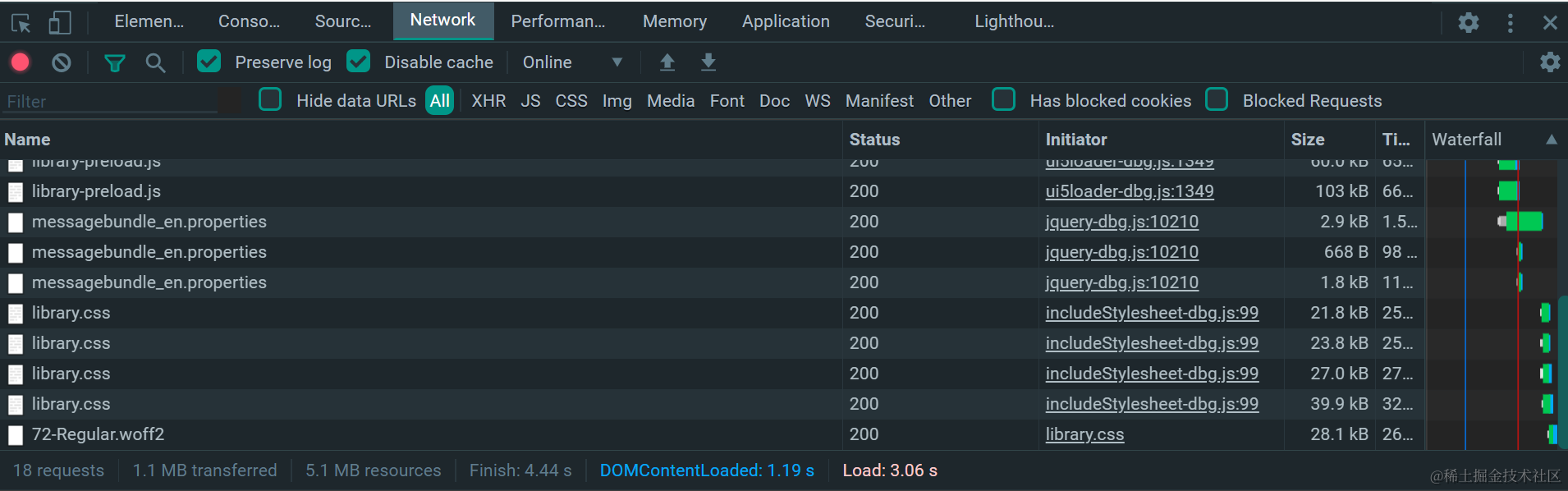Switch to the Memory tab
Screen dimensions: 1568x491
[x=674, y=21]
